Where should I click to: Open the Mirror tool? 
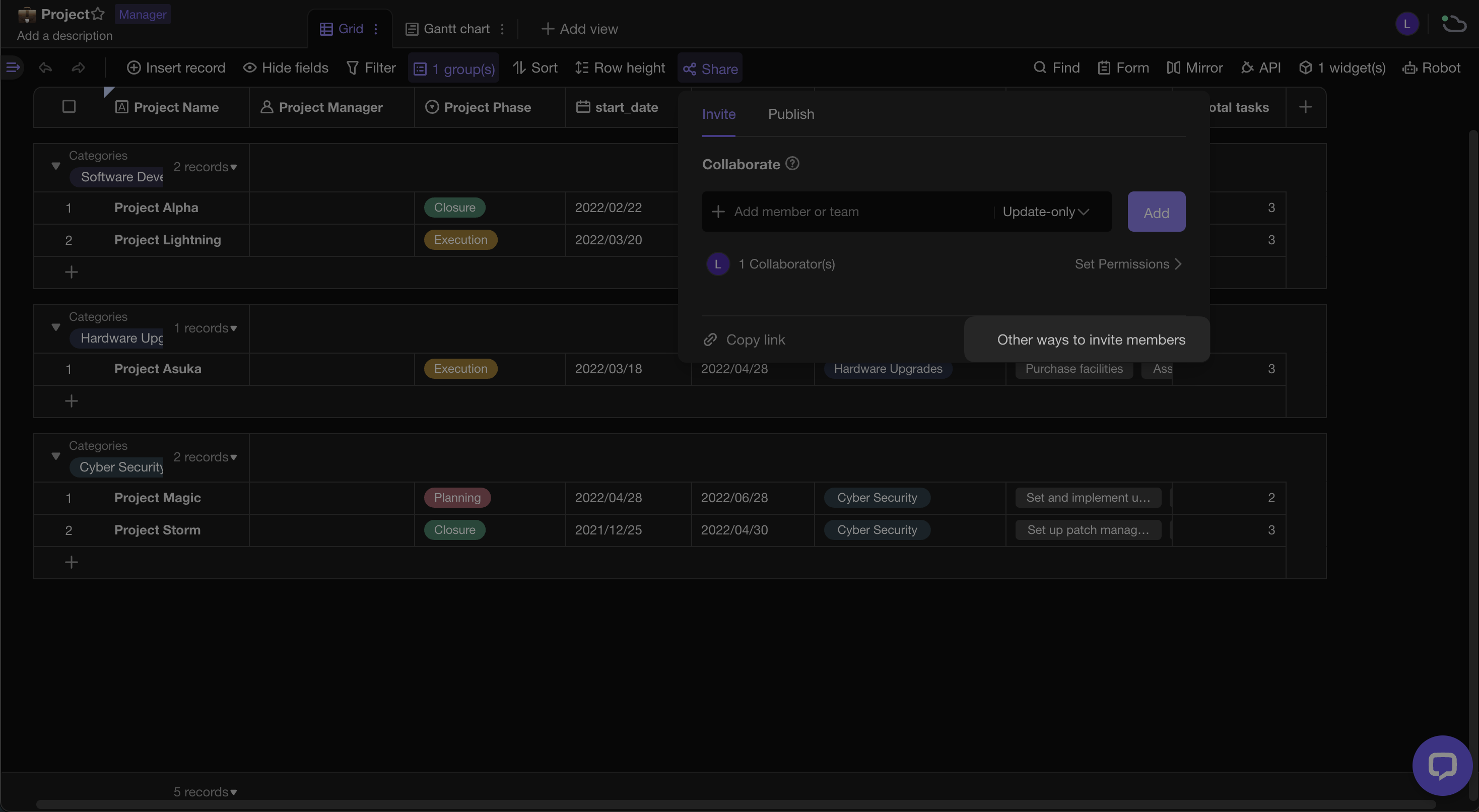[x=1195, y=68]
